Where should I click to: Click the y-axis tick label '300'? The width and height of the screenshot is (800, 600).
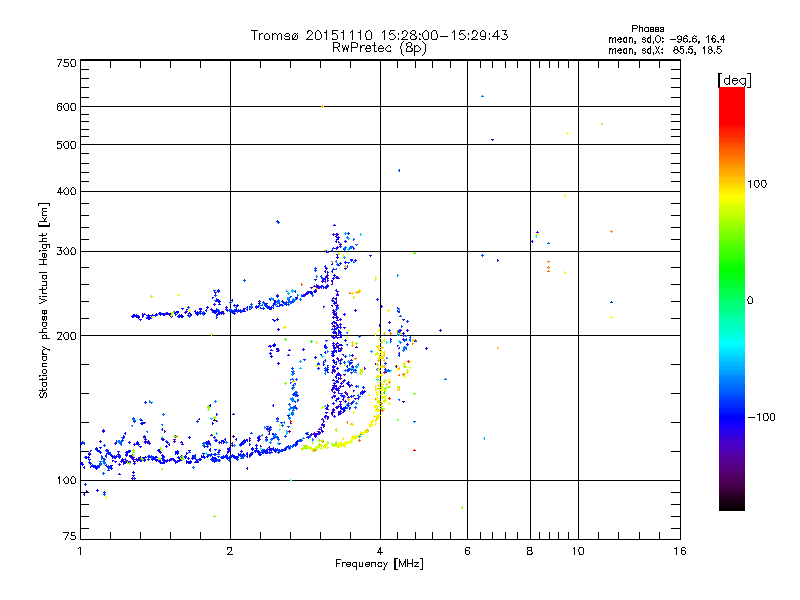(x=66, y=252)
